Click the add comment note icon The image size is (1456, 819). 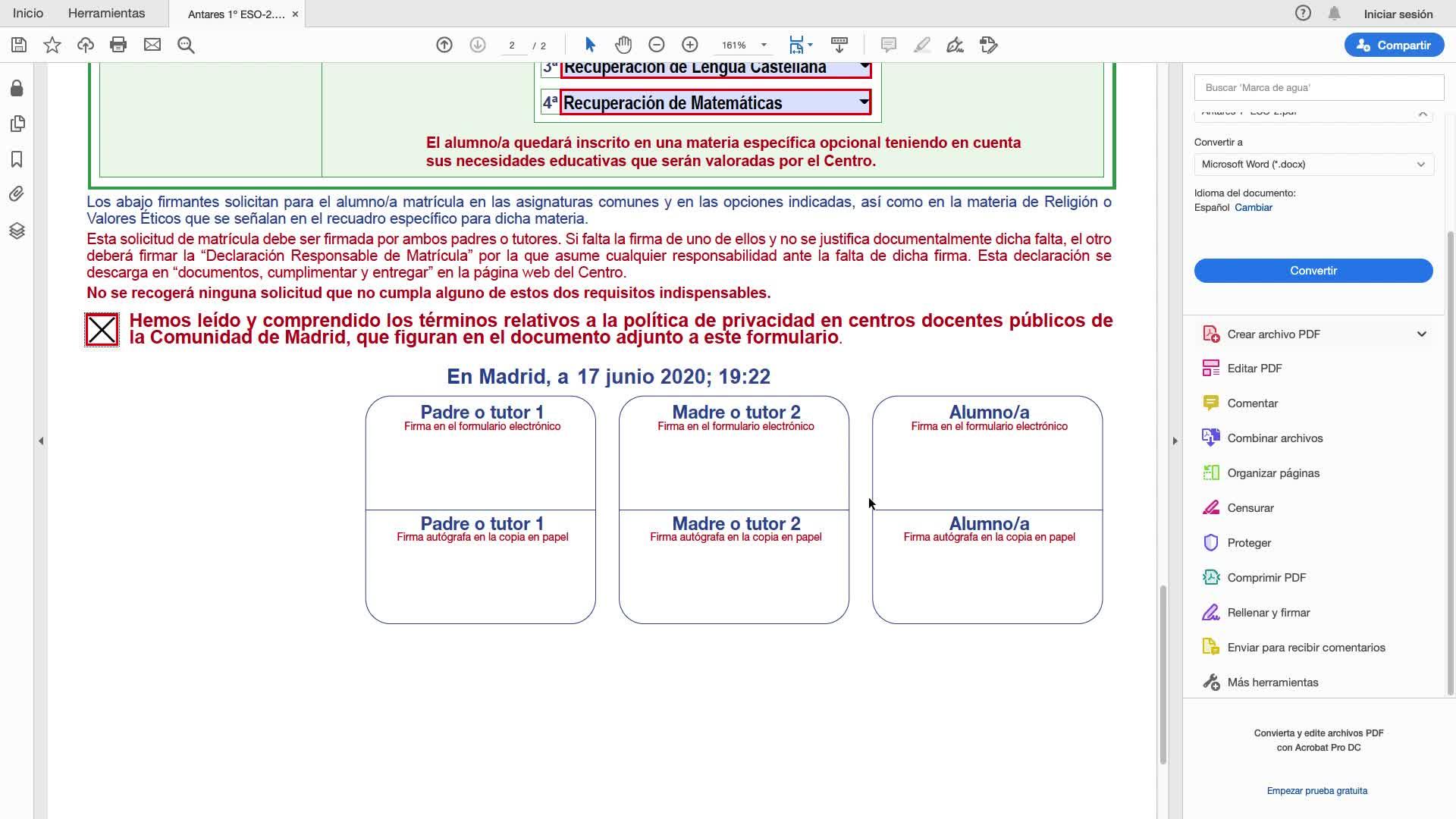(888, 45)
